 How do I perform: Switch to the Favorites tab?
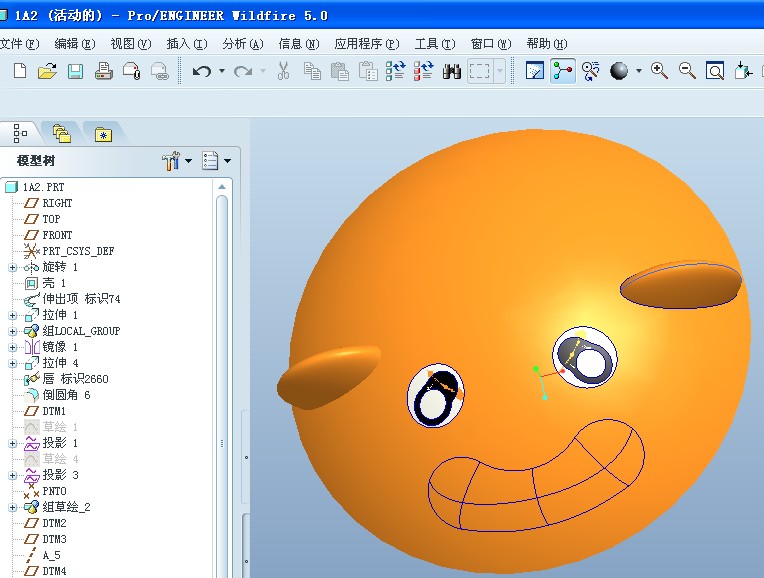point(103,134)
